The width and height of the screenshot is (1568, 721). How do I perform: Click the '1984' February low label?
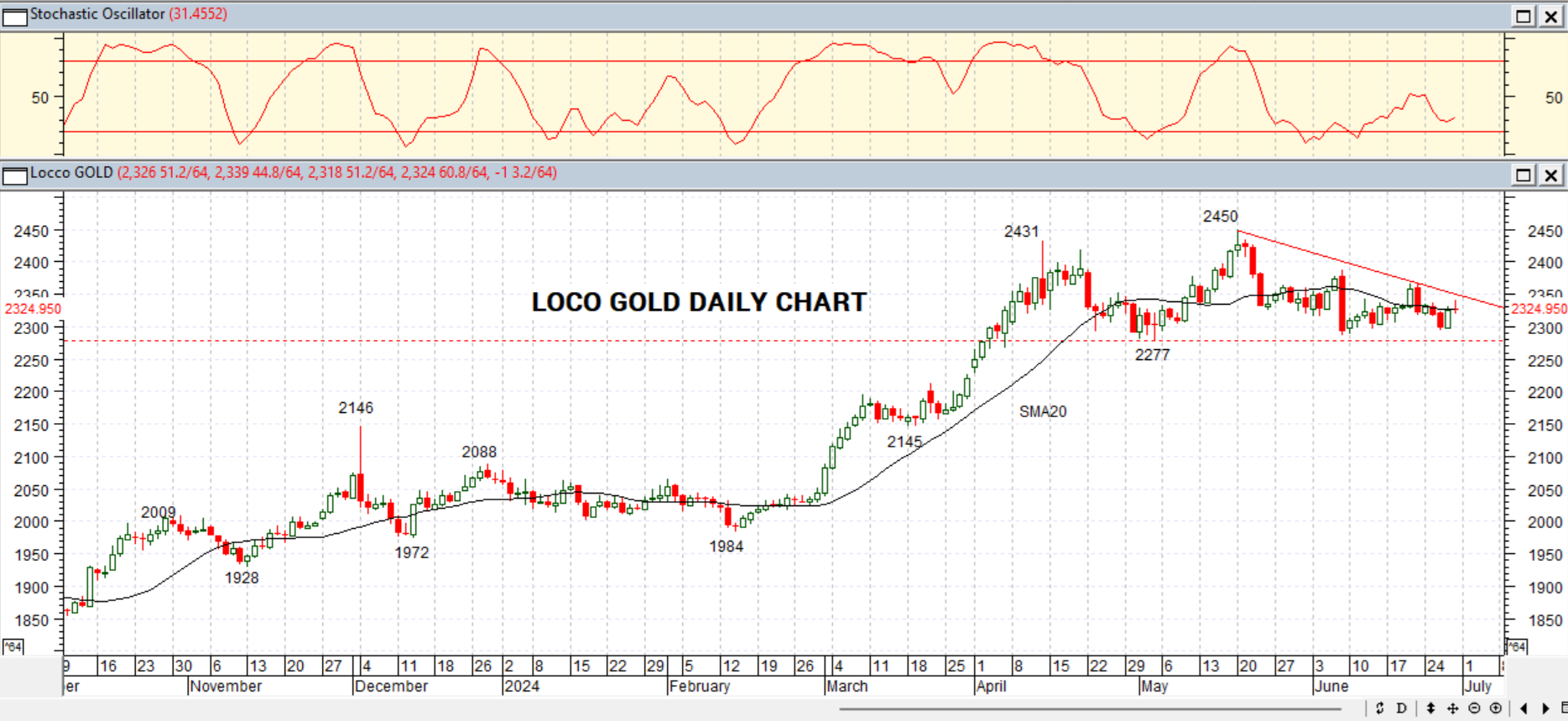point(726,546)
